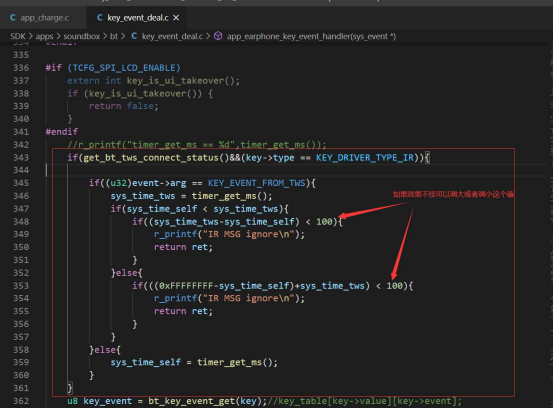
Task: Click the C icon in the breadcrumb bar
Action: tap(134, 36)
